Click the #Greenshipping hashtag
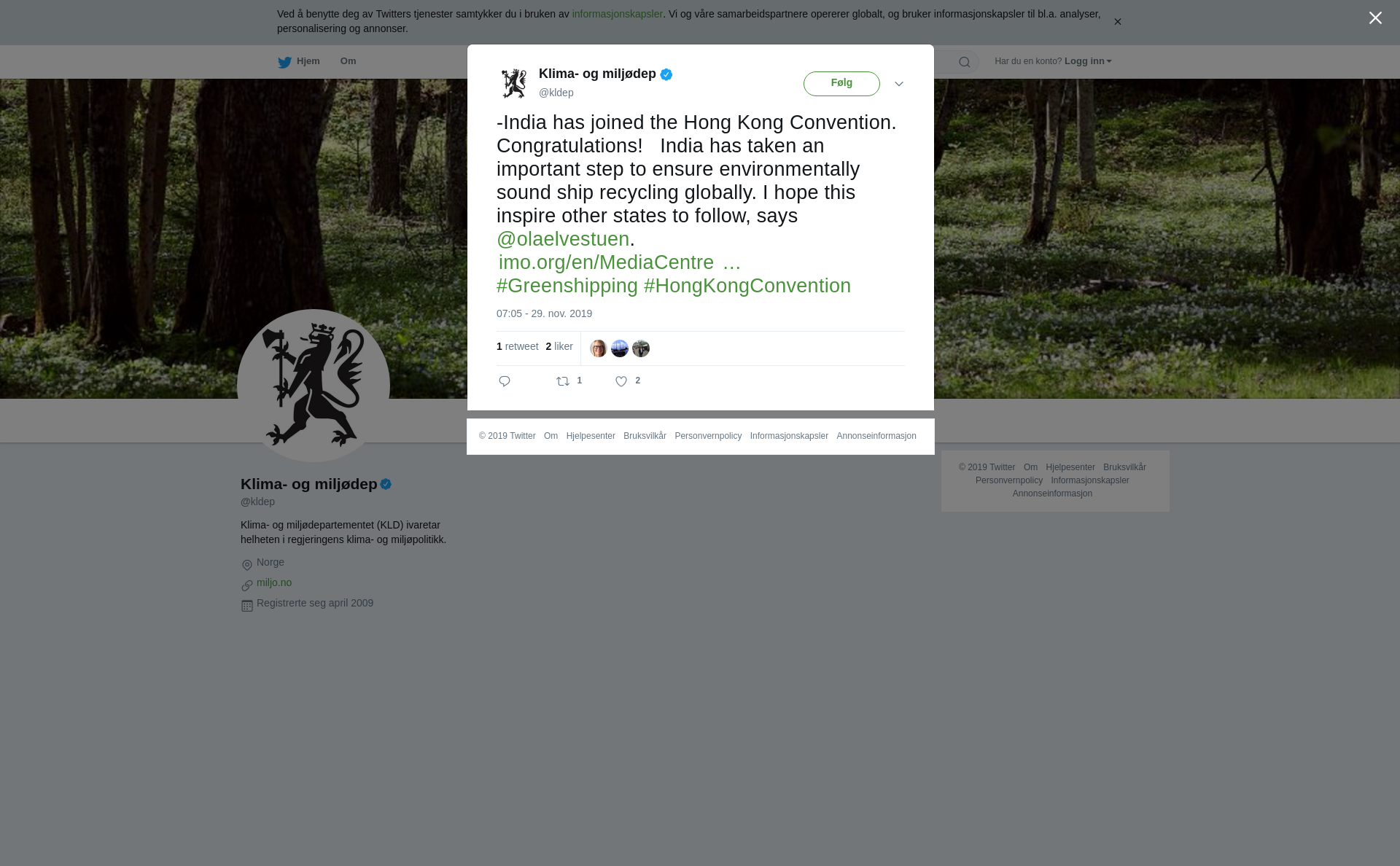This screenshot has height=866, width=1400. [567, 286]
